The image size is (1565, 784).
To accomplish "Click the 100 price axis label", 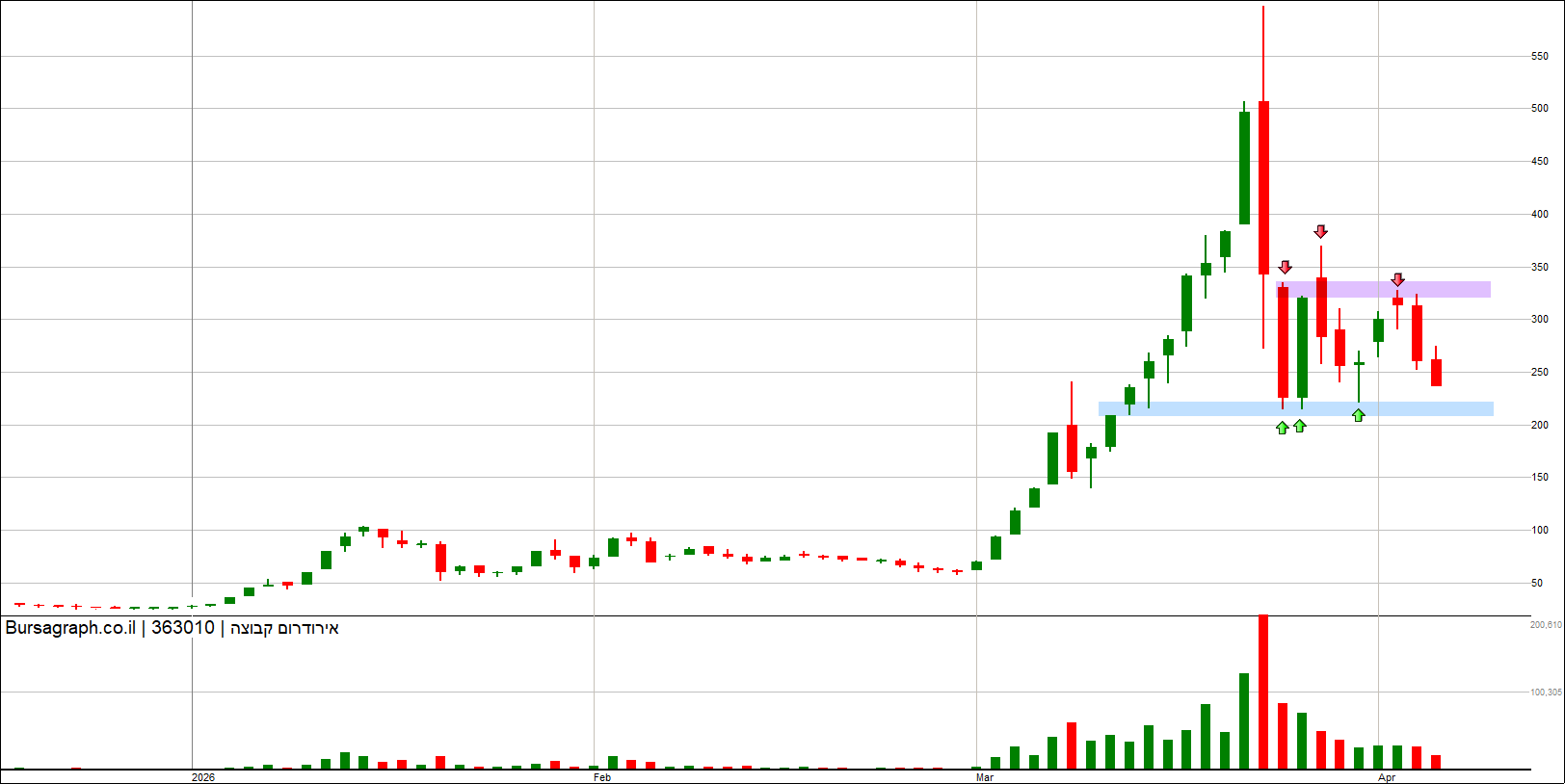I will point(1540,530).
